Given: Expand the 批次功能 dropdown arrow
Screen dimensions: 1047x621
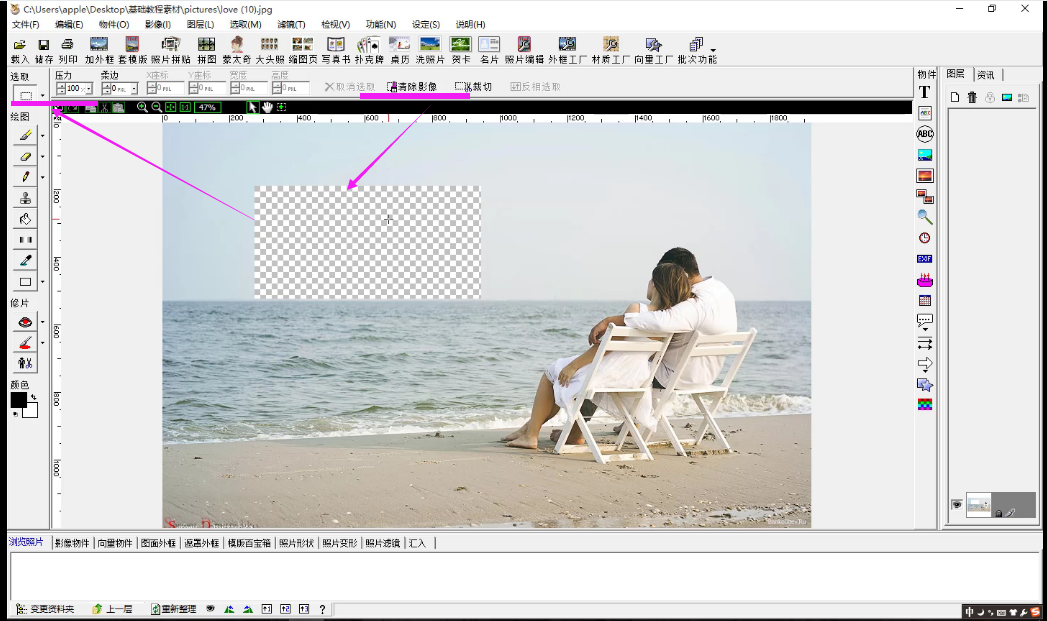Looking at the screenshot, I should 713,50.
